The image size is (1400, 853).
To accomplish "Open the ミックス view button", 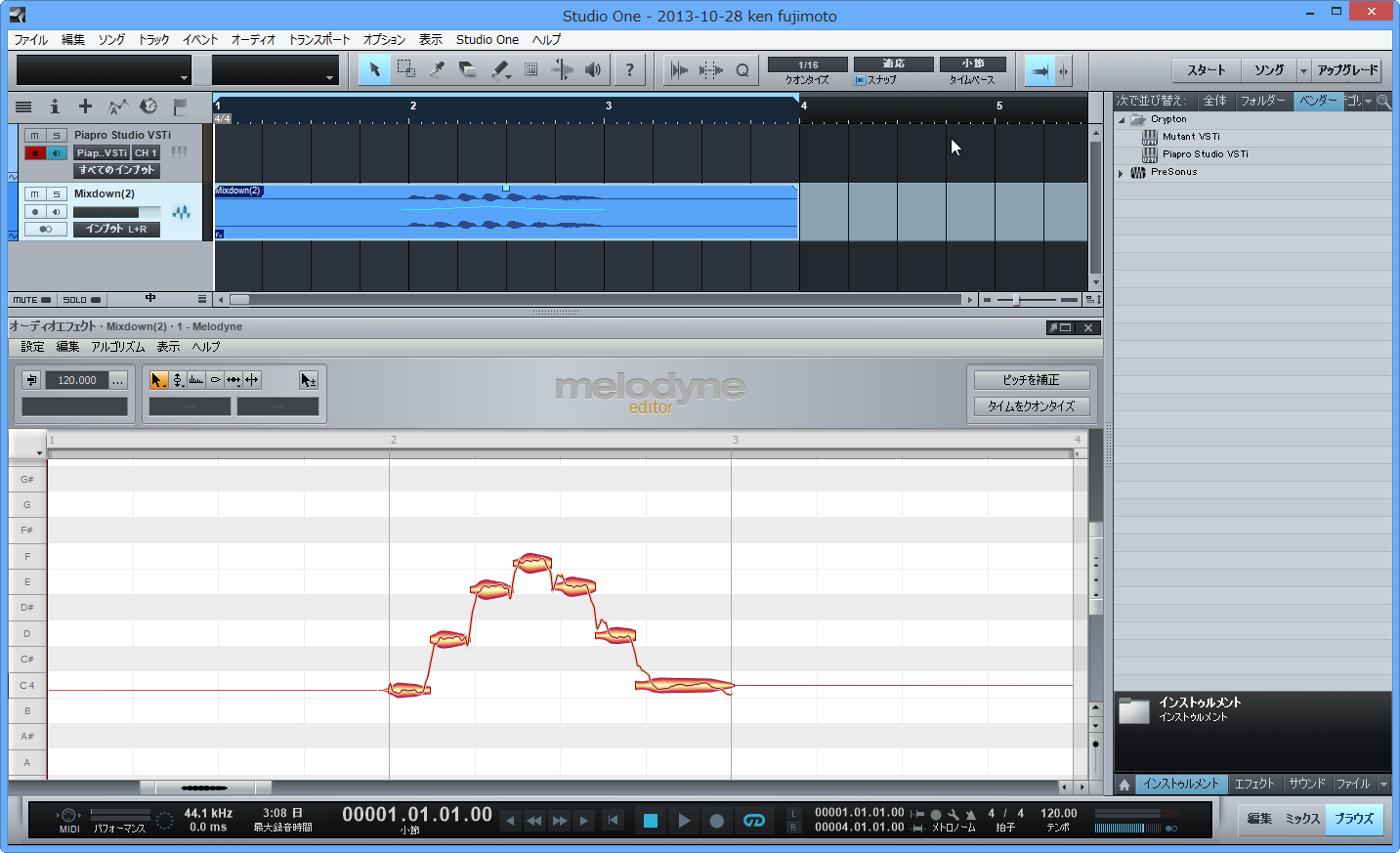I will point(1302,819).
